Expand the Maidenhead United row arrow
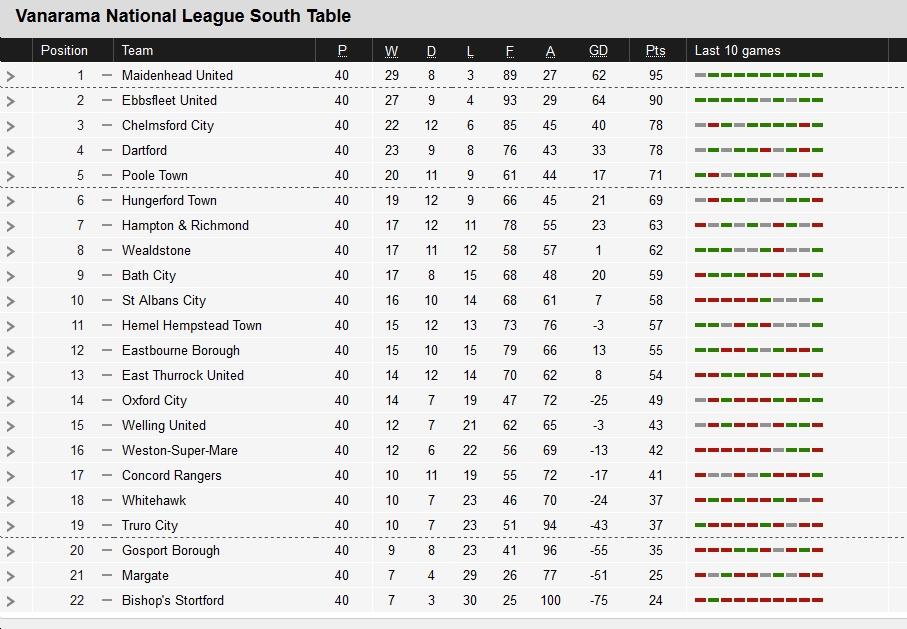 pyautogui.click(x=10, y=76)
